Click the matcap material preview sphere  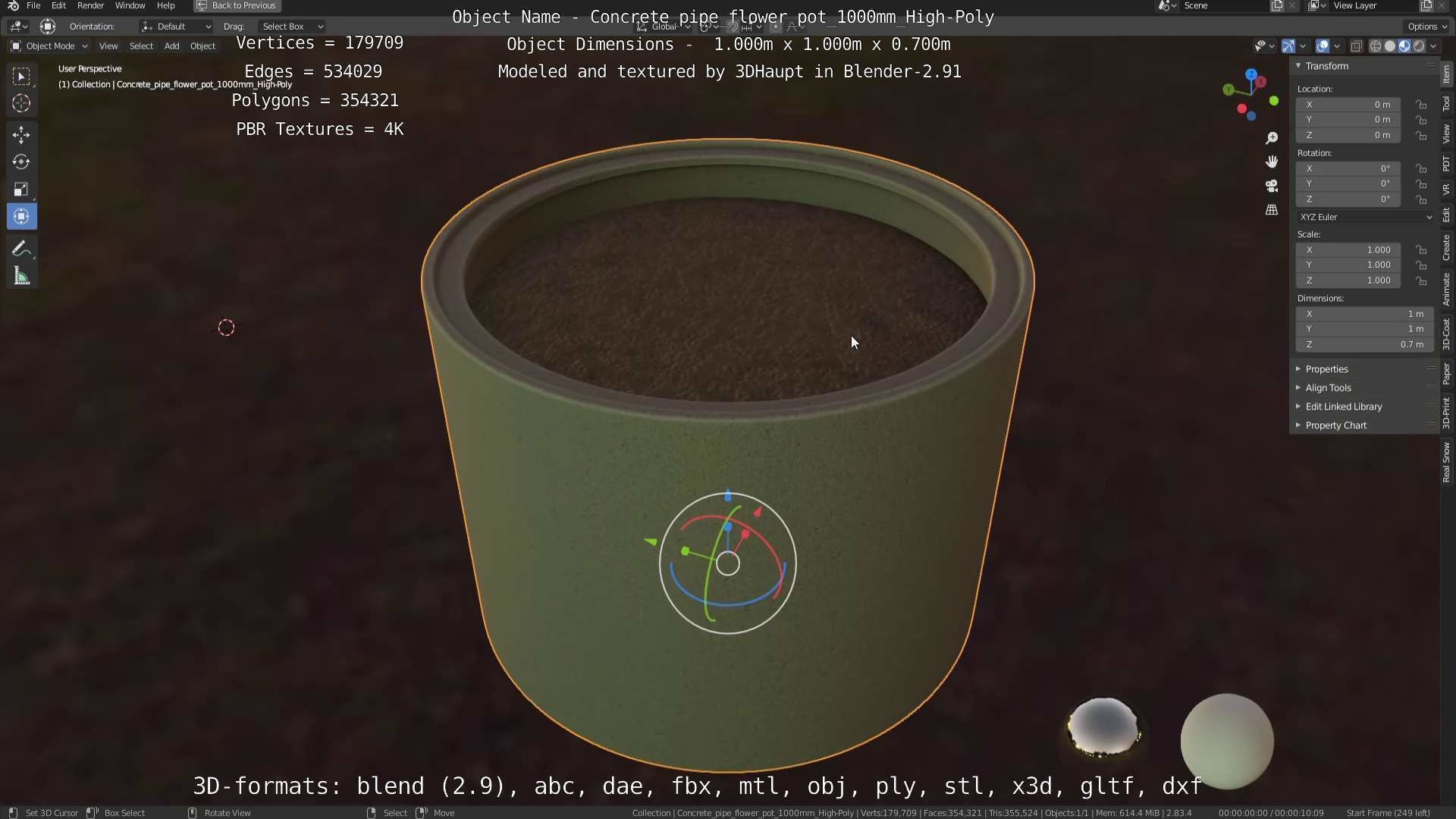click(x=1227, y=741)
